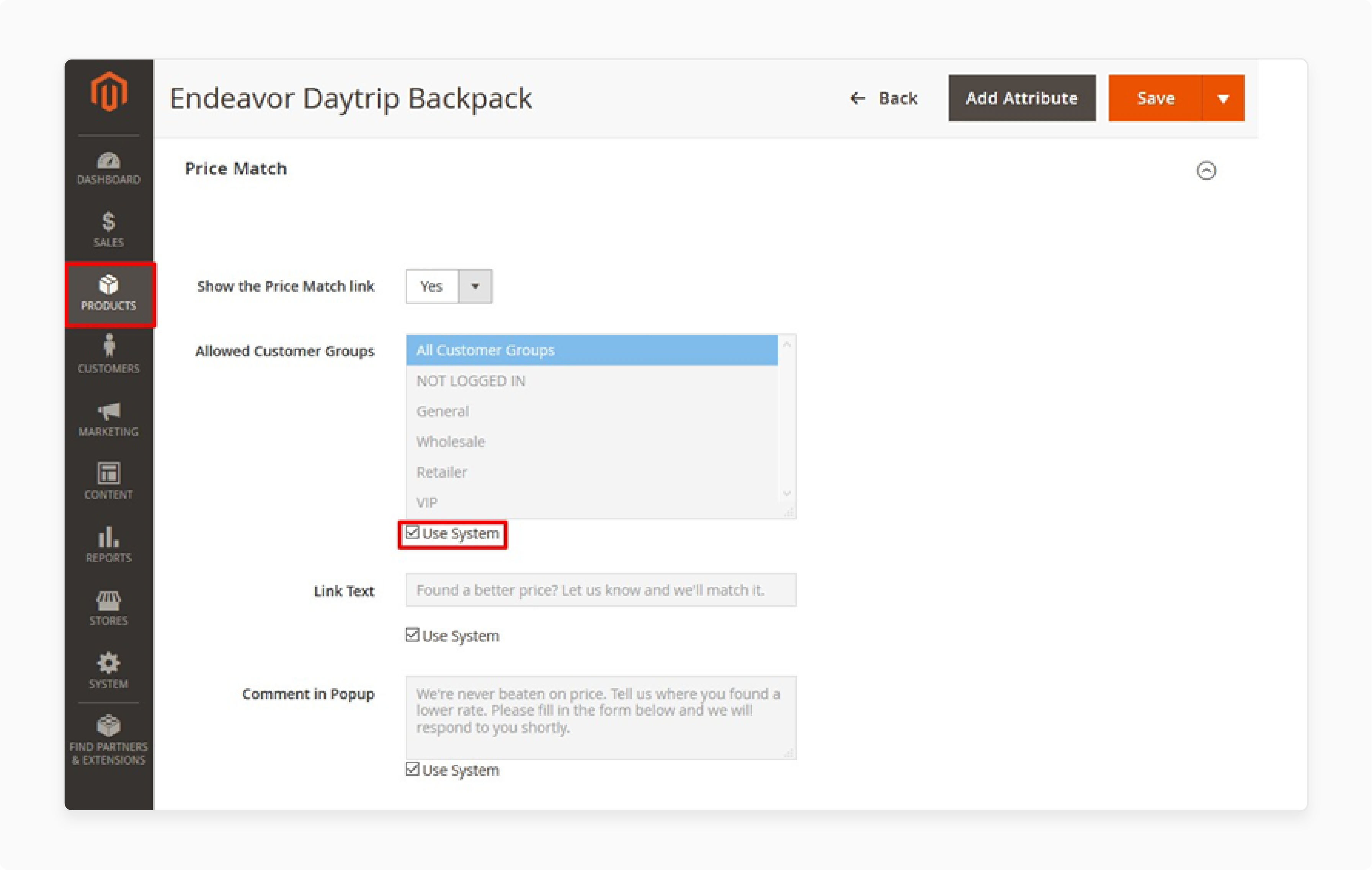Select All Customer Groups option
Viewport: 1372px width, 870px height.
point(592,350)
